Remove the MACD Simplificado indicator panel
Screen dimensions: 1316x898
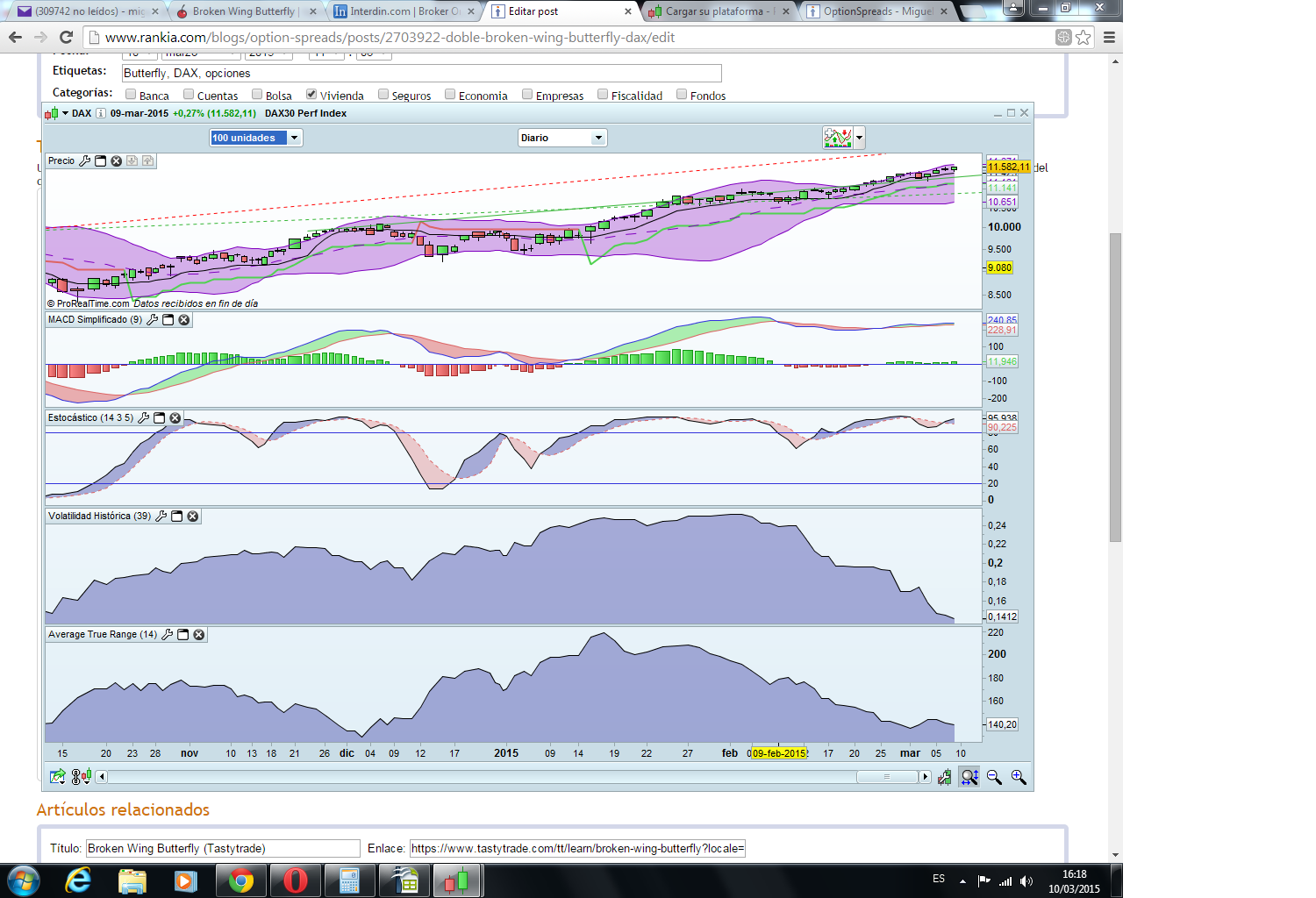(x=184, y=320)
